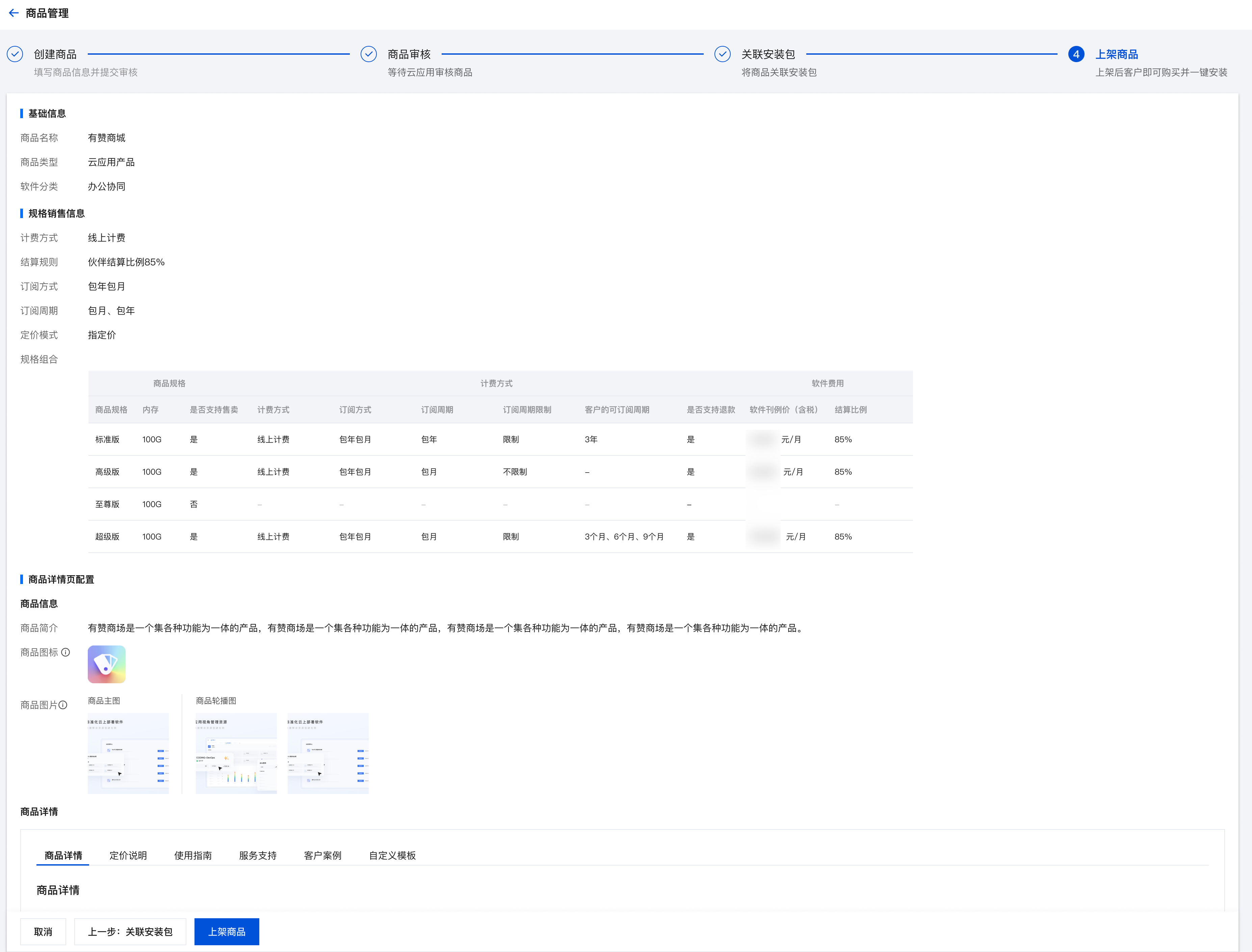Click the 是否支持售卖 column header
Viewport: 1252px width, 952px height.
coord(214,410)
